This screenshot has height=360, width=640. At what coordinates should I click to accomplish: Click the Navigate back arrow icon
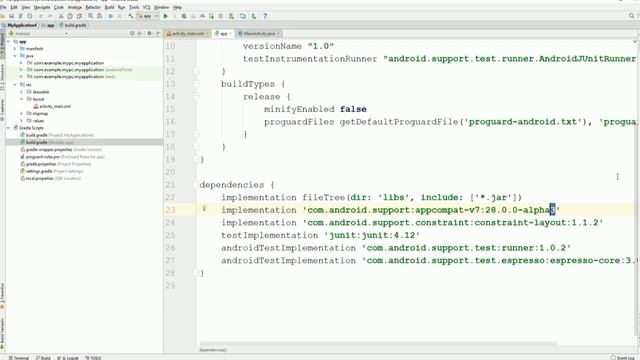tap(111, 16)
